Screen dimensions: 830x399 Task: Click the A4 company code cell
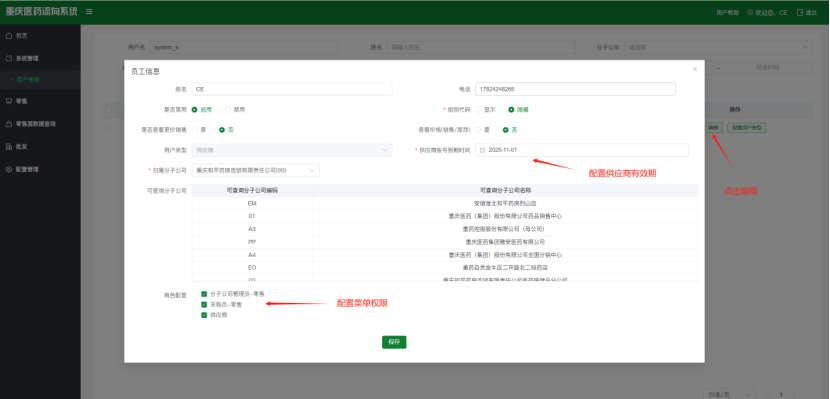point(252,255)
